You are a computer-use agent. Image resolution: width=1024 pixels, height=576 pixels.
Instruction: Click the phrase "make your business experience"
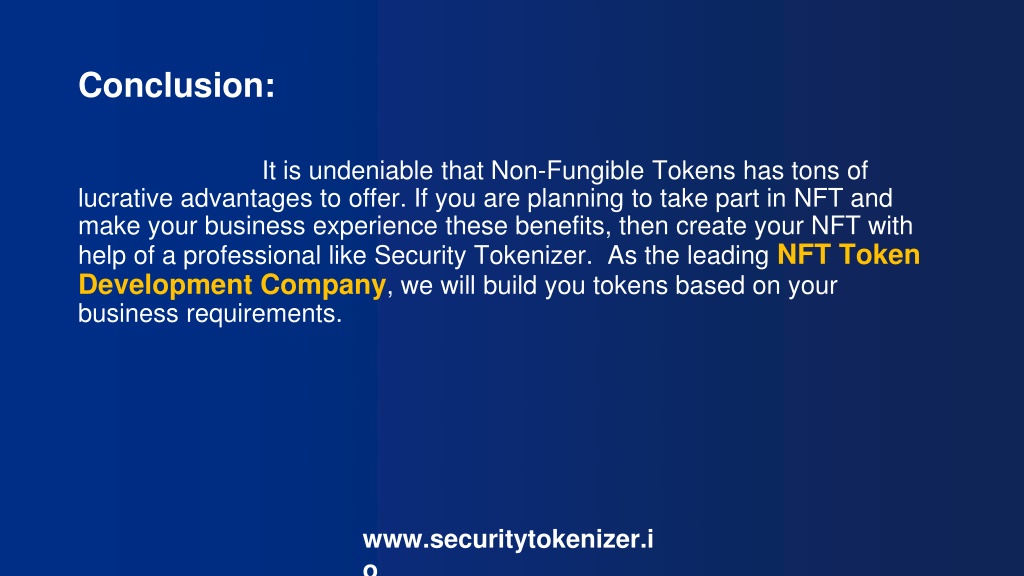point(258,227)
